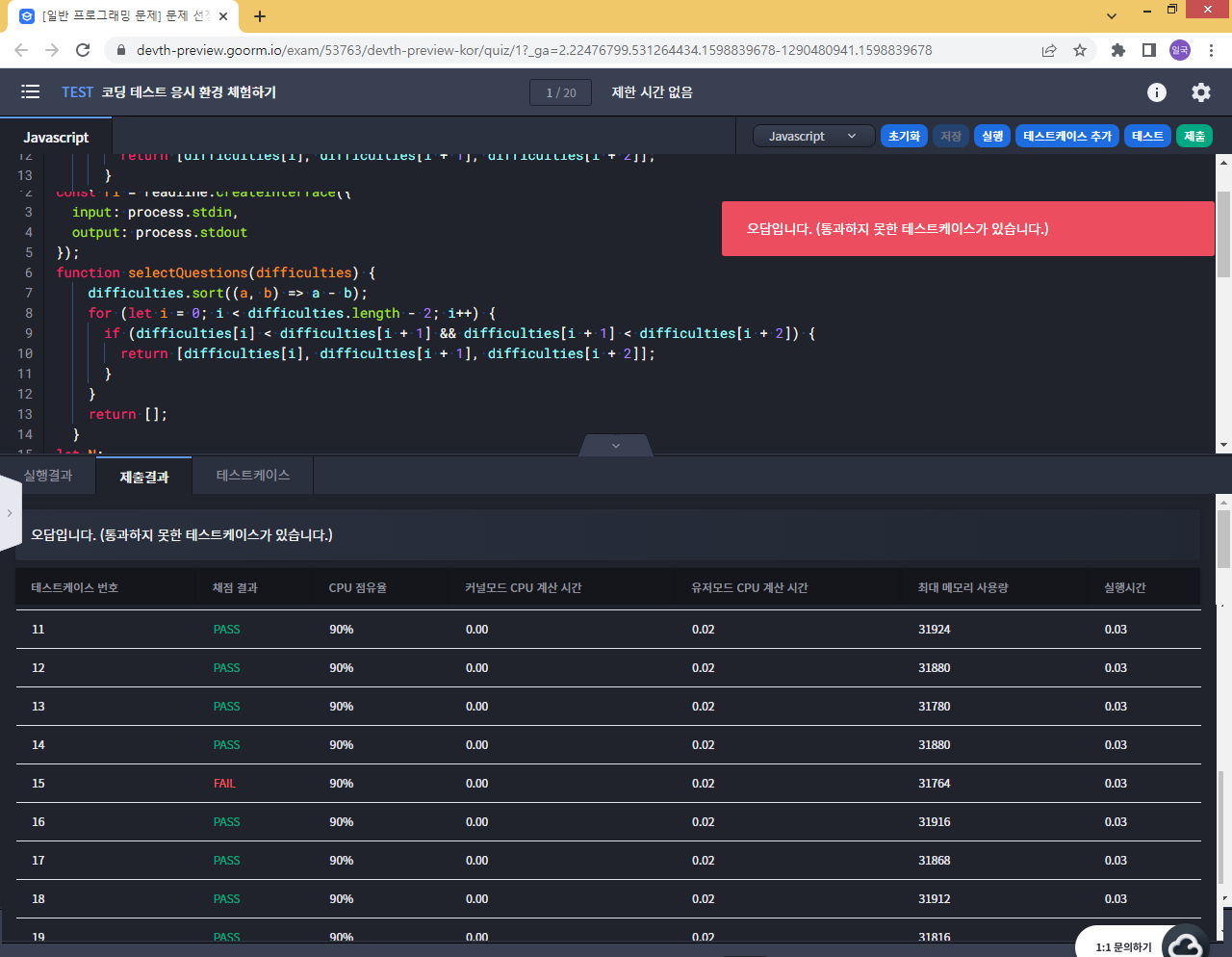Switch to 테스트케이스 tab
Screen dimensions: 1232x957
pos(253,476)
